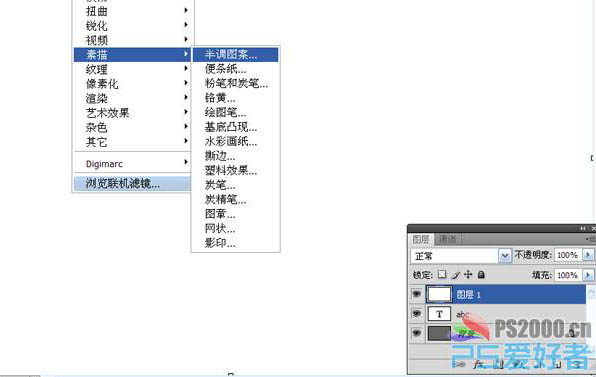Hide the abc text layer
596x377 pixels.
[417, 314]
